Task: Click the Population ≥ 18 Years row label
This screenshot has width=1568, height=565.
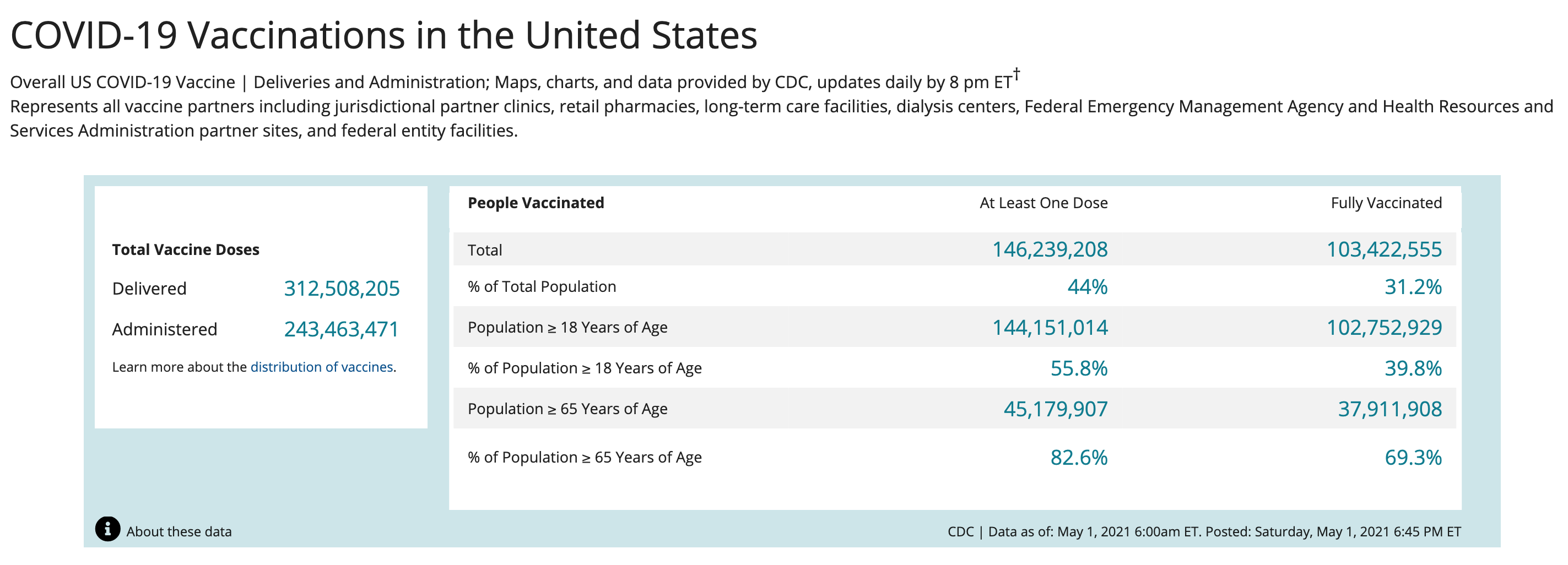Action: tap(567, 327)
